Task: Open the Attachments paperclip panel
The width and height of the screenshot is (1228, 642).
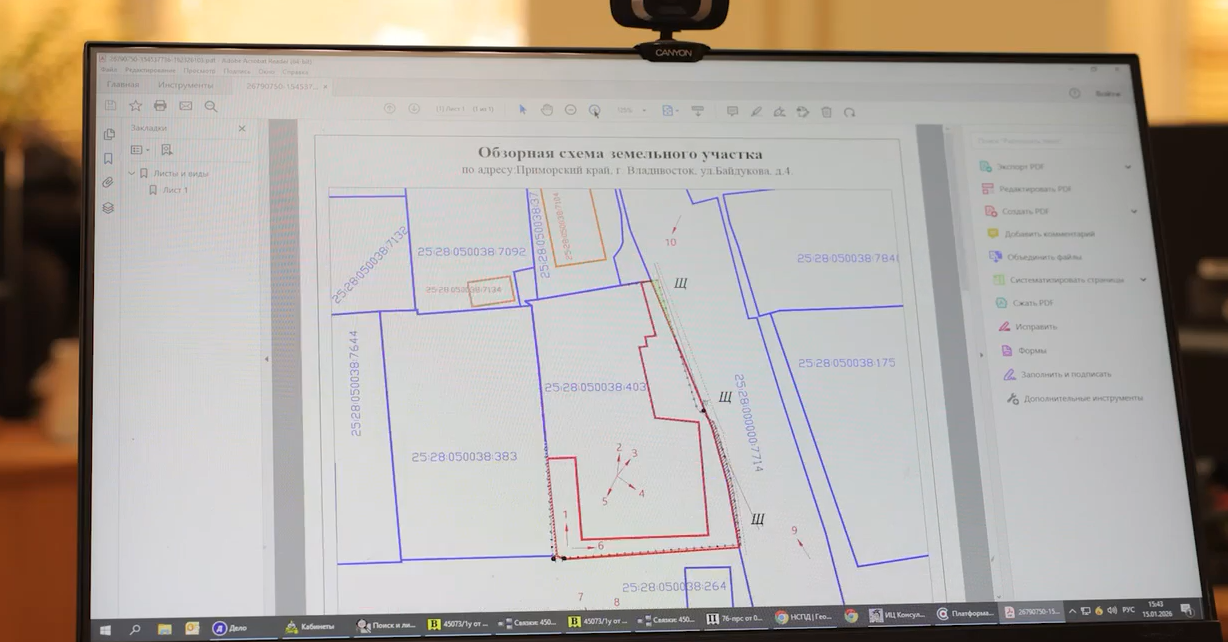Action: coord(108,183)
